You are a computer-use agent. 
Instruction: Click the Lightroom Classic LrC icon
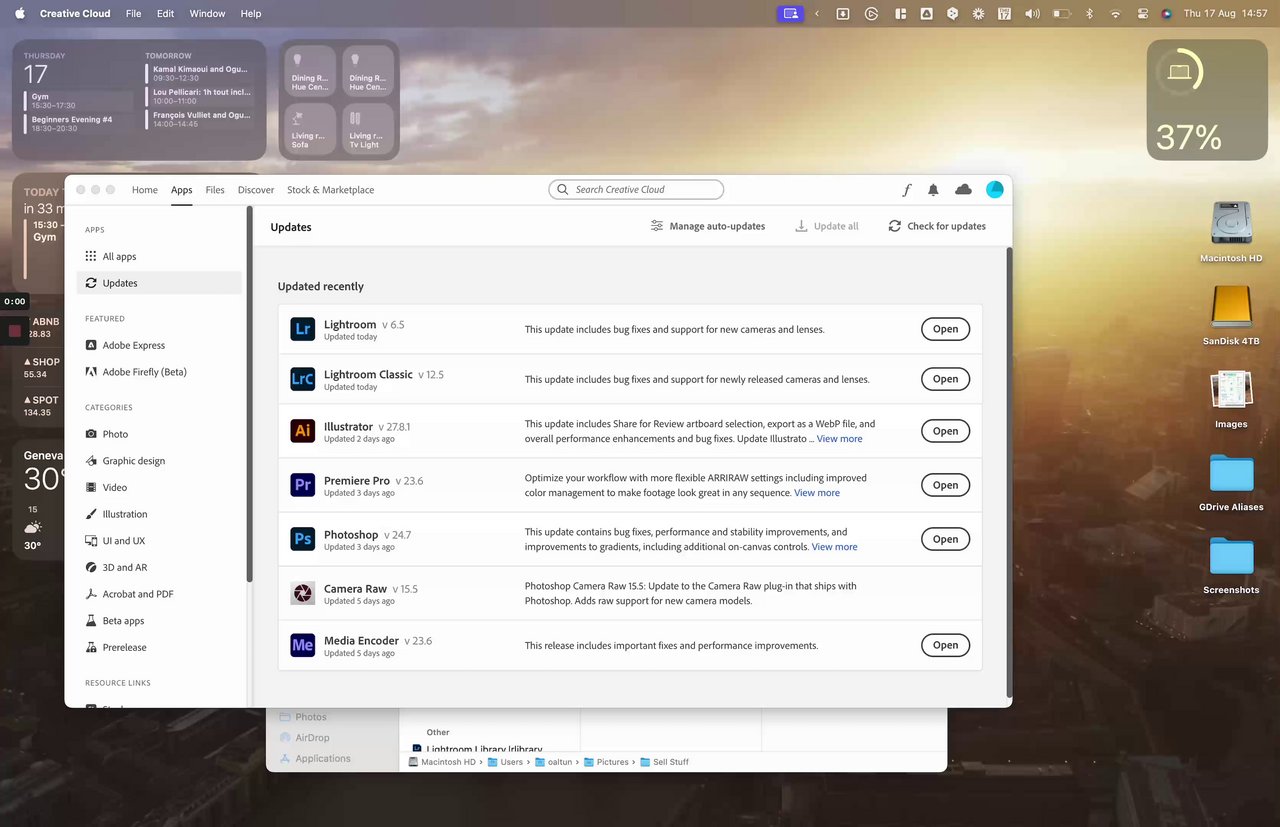click(x=302, y=379)
